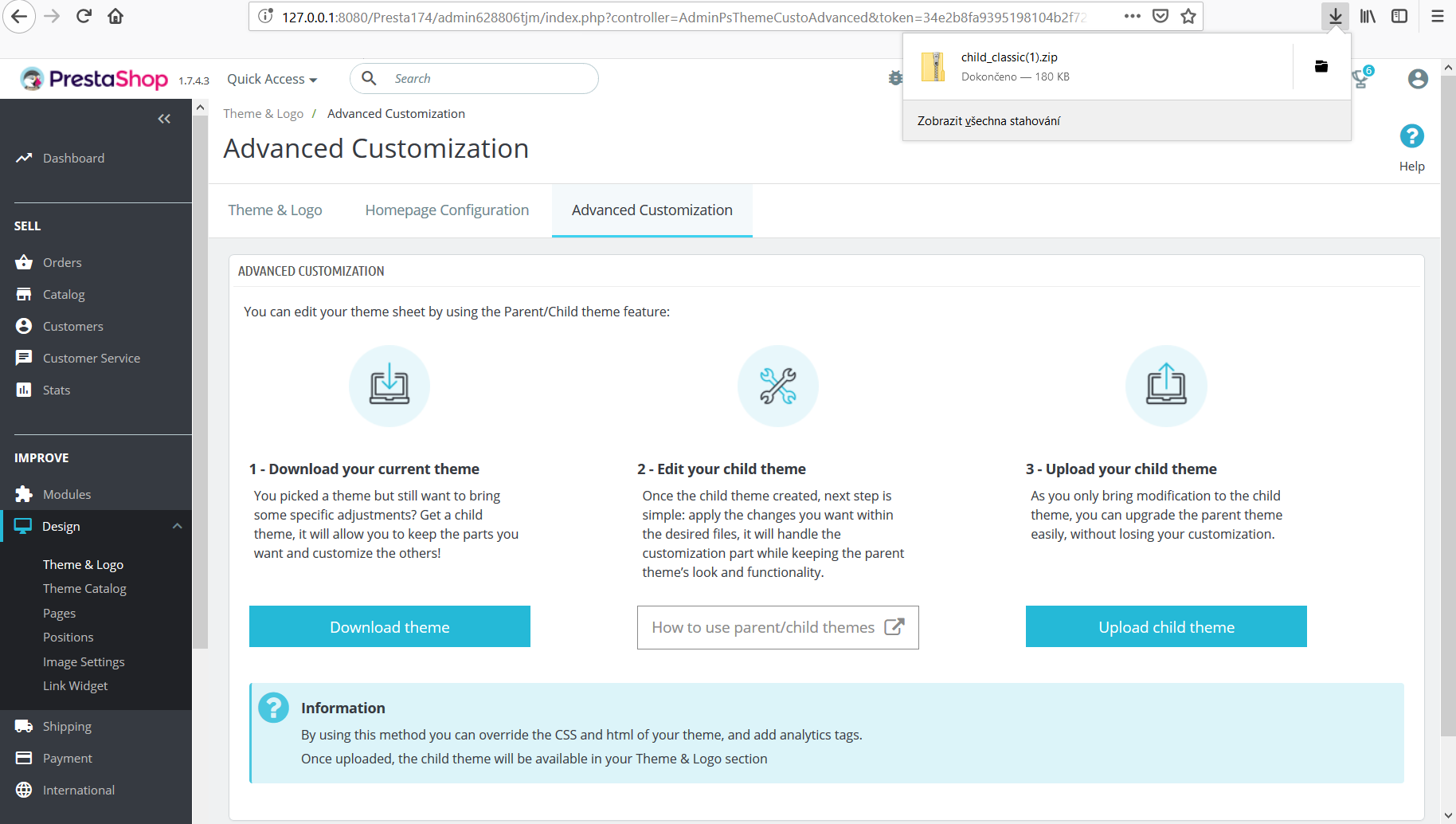
Task: Collapse the admin sidebar with double chevron
Action: point(164,118)
